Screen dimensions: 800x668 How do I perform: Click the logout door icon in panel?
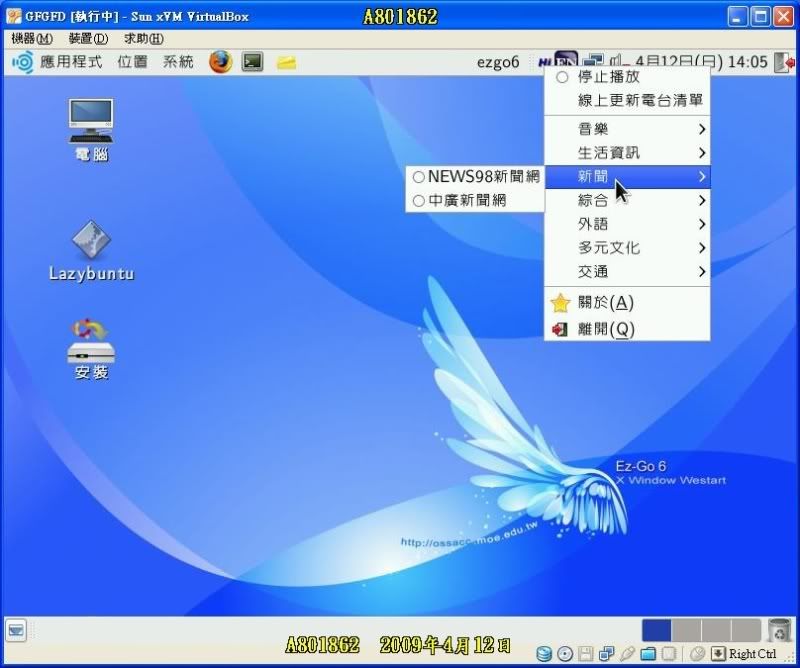coord(785,62)
